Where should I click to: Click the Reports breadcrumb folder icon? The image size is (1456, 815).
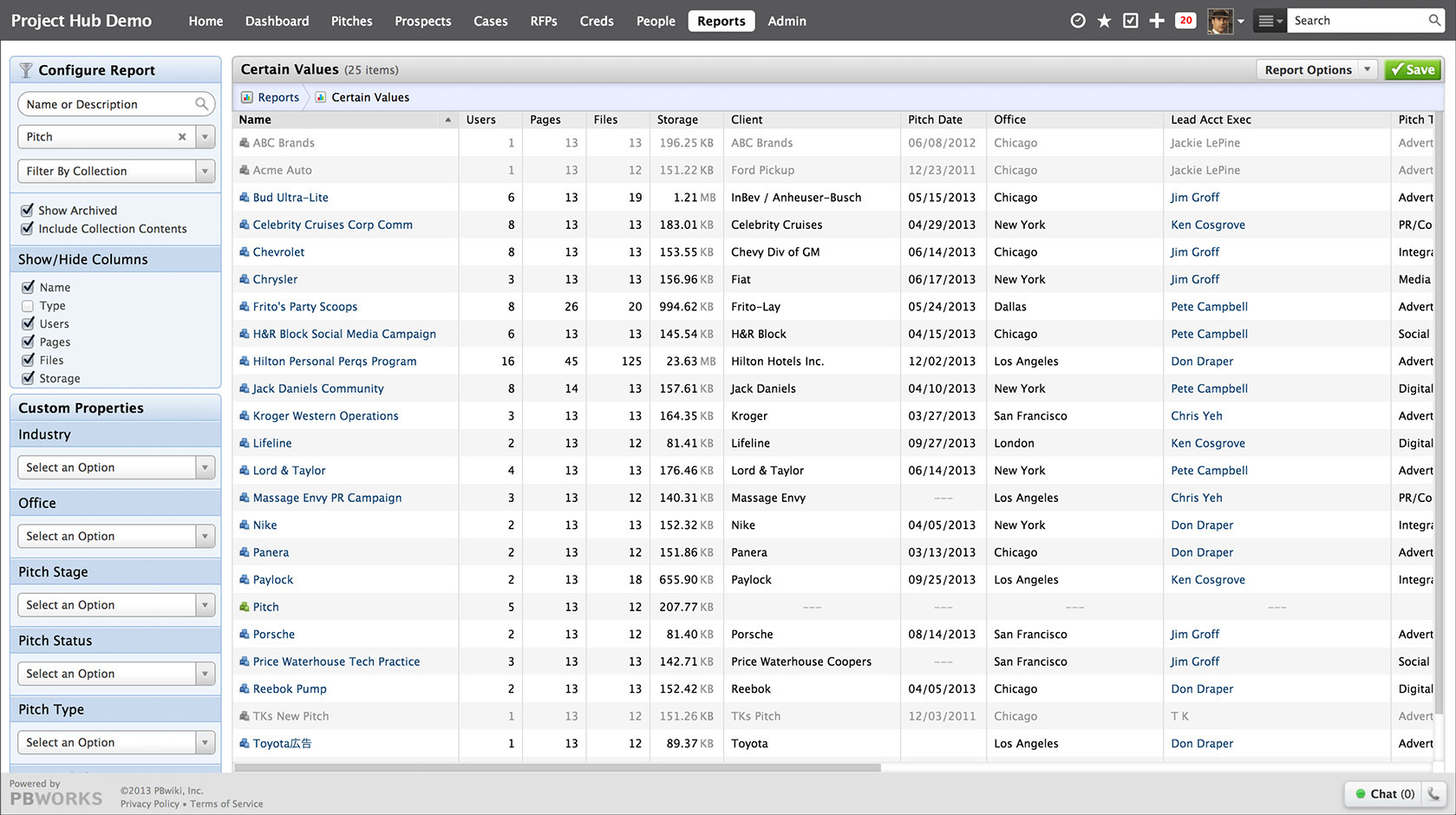[x=247, y=97]
